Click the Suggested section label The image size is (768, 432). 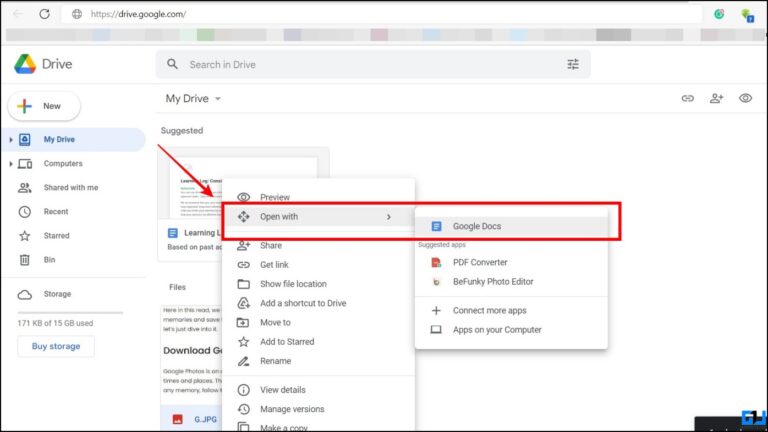click(182, 131)
